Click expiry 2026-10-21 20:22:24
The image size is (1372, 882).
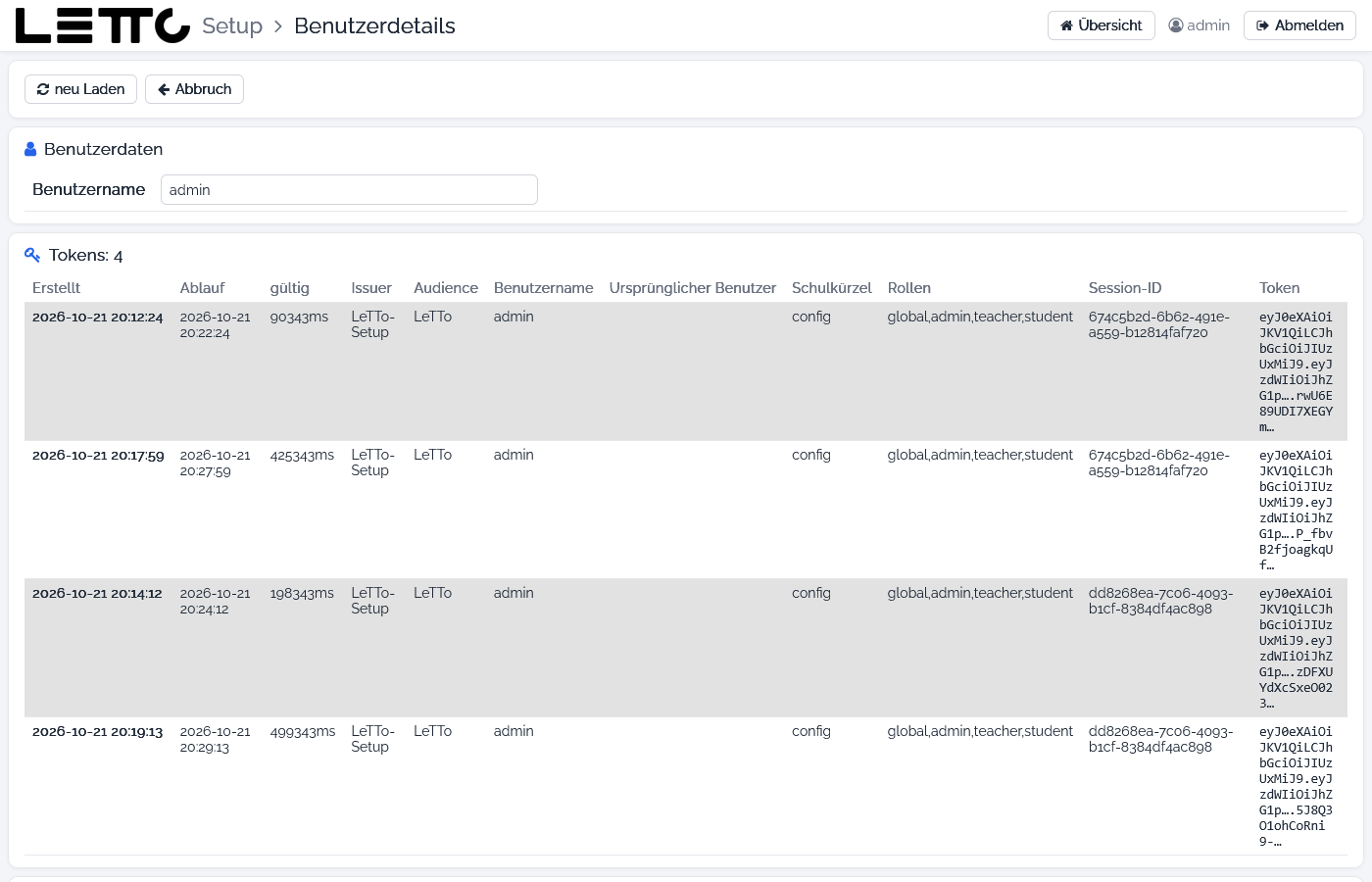coord(216,325)
